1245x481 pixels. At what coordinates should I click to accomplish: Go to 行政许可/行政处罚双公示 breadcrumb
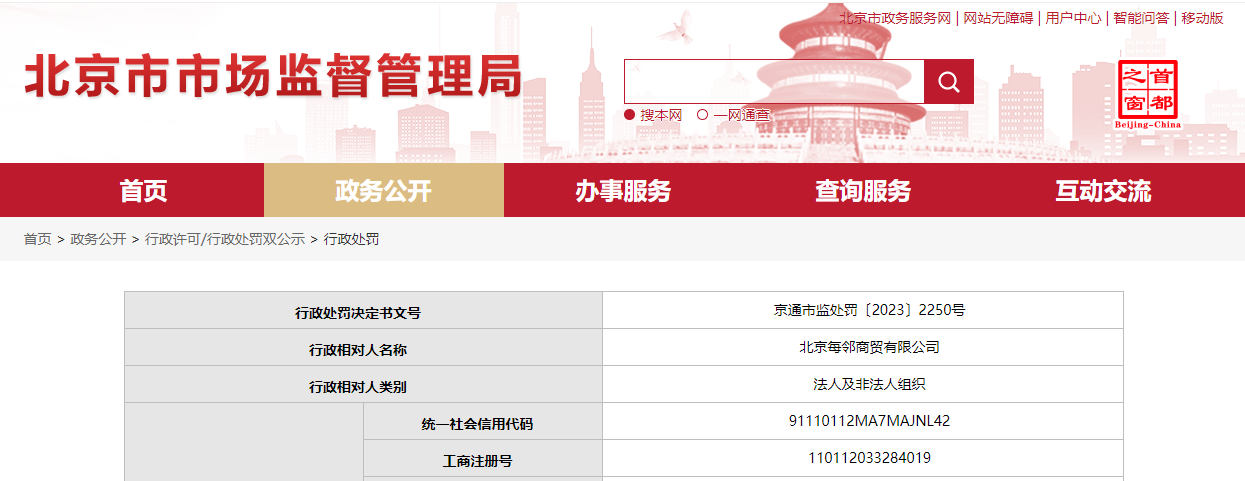225,239
